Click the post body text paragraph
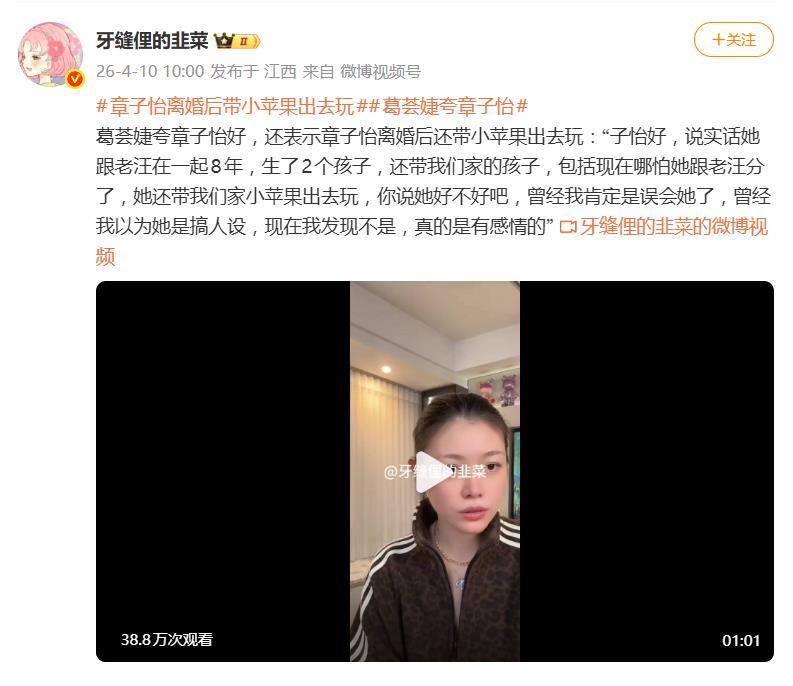The height and width of the screenshot is (686, 793). 433,181
